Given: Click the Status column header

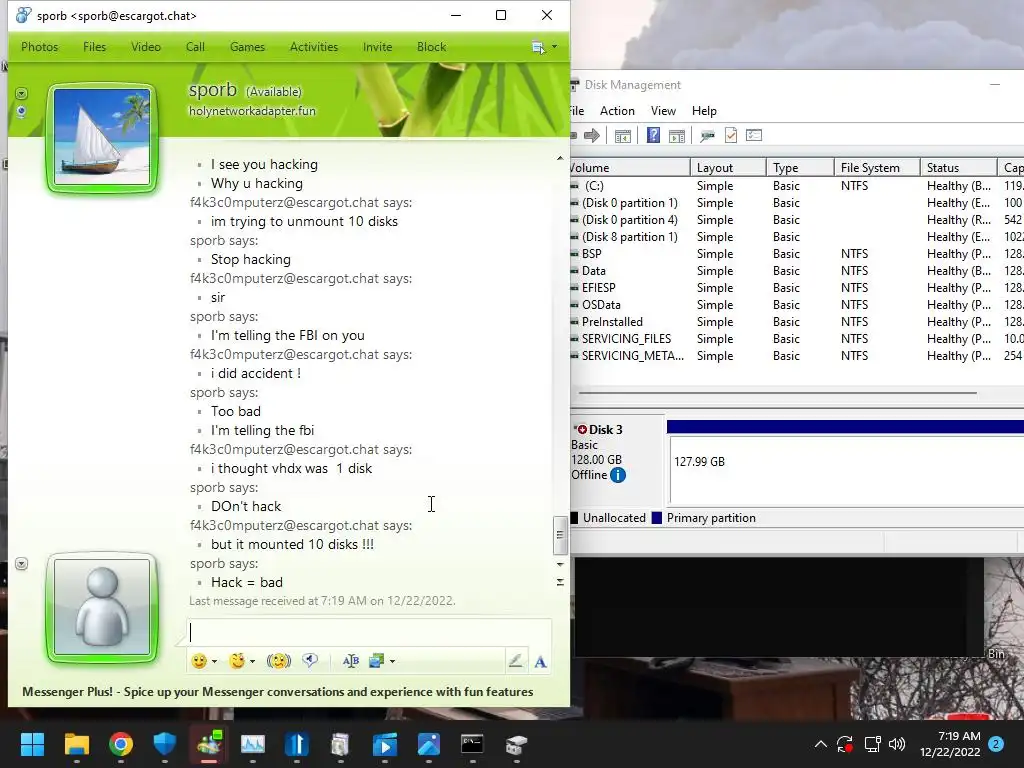Looking at the screenshot, I should [x=959, y=168].
